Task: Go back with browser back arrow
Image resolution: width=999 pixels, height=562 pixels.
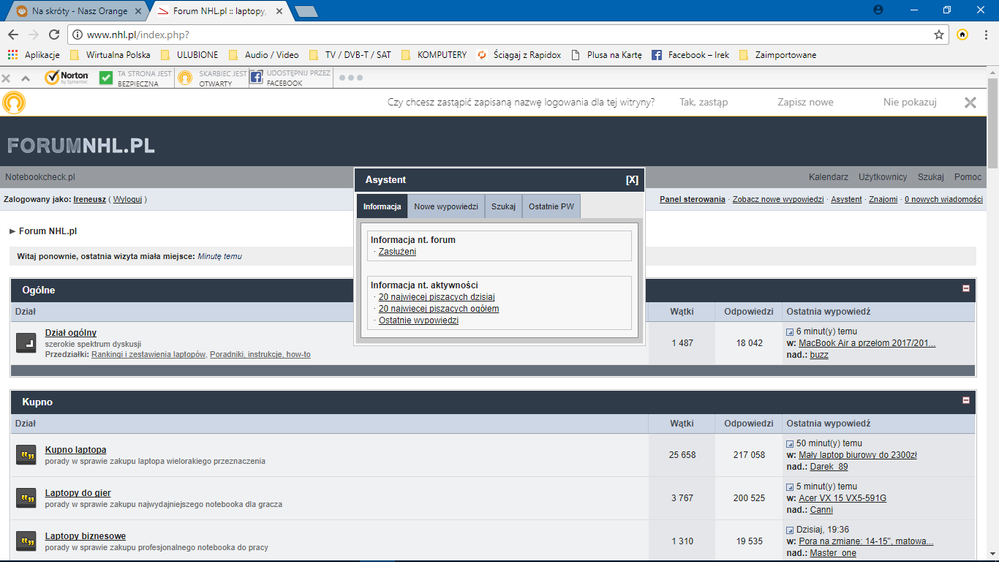Action: click(x=13, y=34)
